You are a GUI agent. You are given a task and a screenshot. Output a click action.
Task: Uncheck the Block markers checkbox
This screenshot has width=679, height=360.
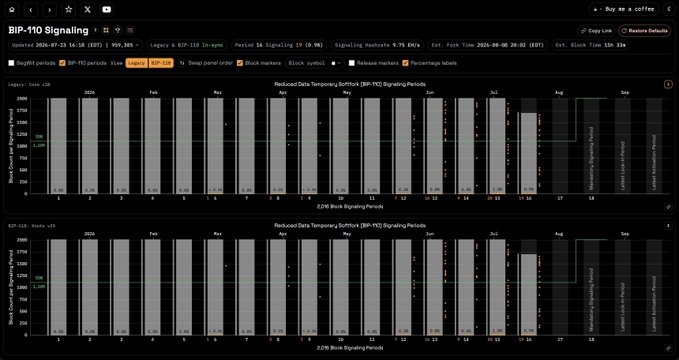pos(240,63)
